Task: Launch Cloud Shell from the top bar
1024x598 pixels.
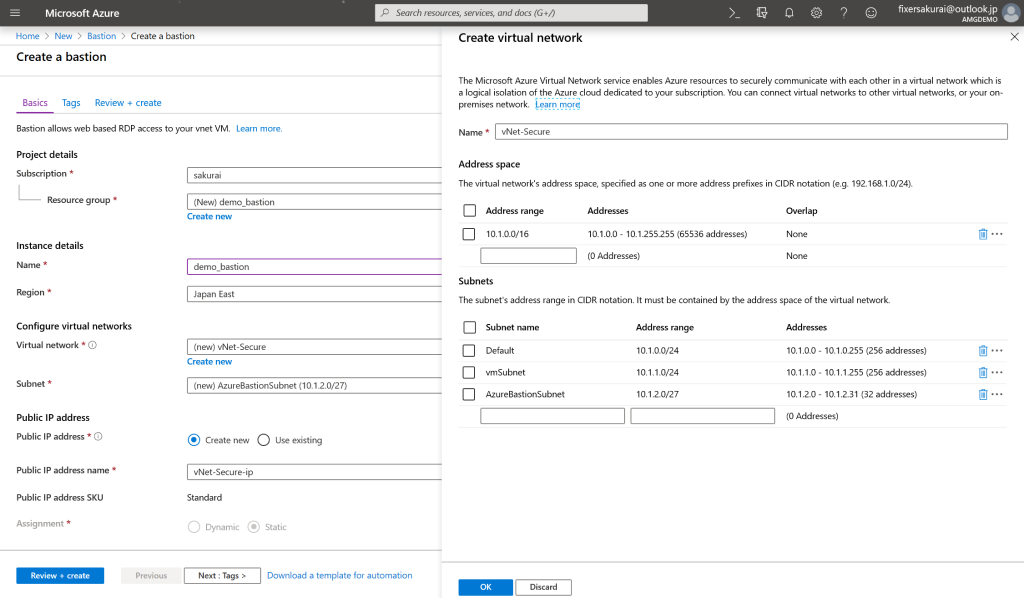Action: click(x=734, y=13)
